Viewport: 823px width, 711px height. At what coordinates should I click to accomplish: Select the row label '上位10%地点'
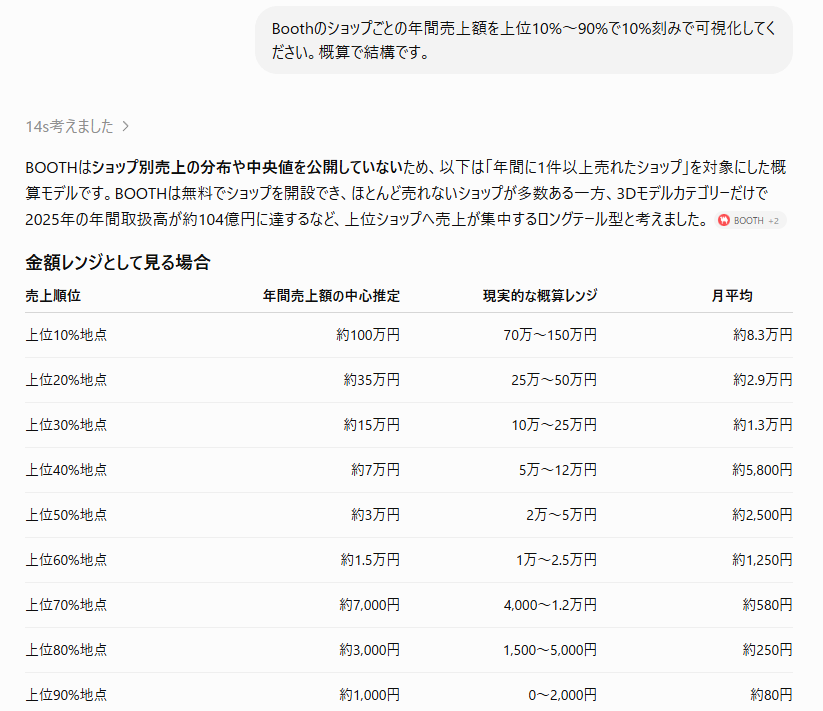click(x=66, y=335)
